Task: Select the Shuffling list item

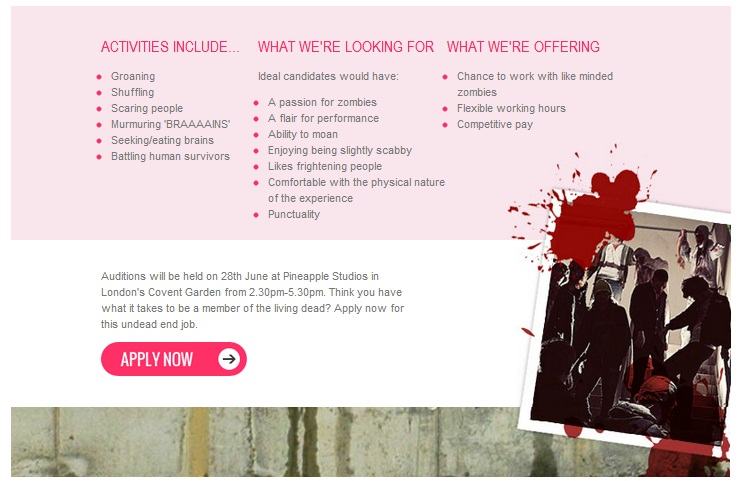Action: pos(132,93)
